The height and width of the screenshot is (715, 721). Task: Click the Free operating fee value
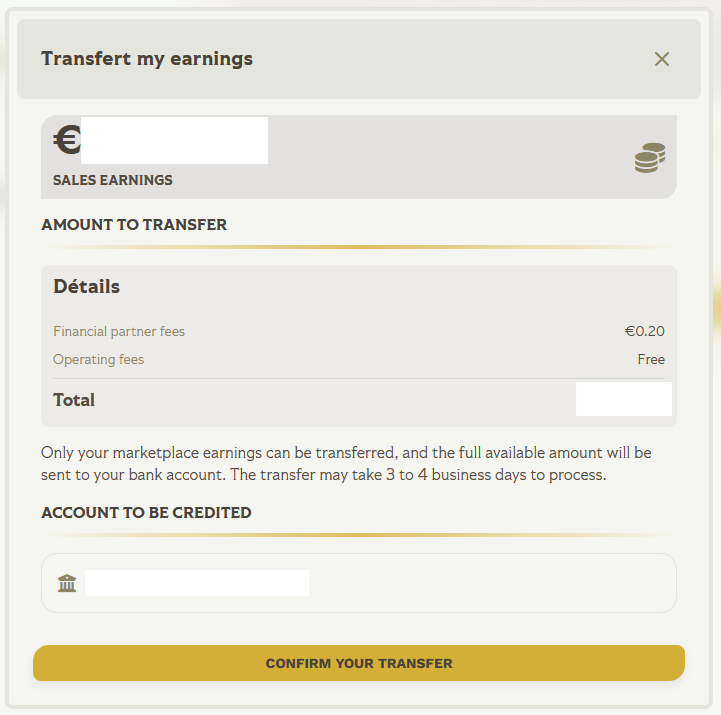651,360
